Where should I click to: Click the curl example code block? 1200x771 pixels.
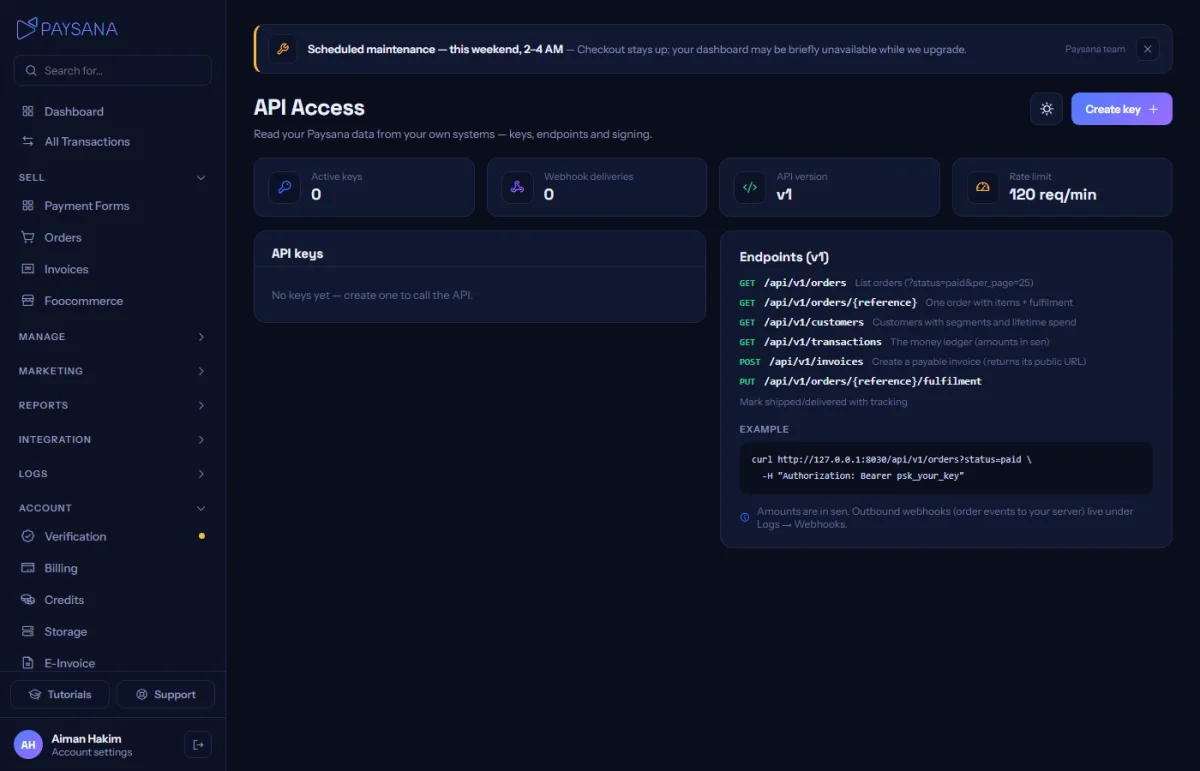(x=946, y=468)
